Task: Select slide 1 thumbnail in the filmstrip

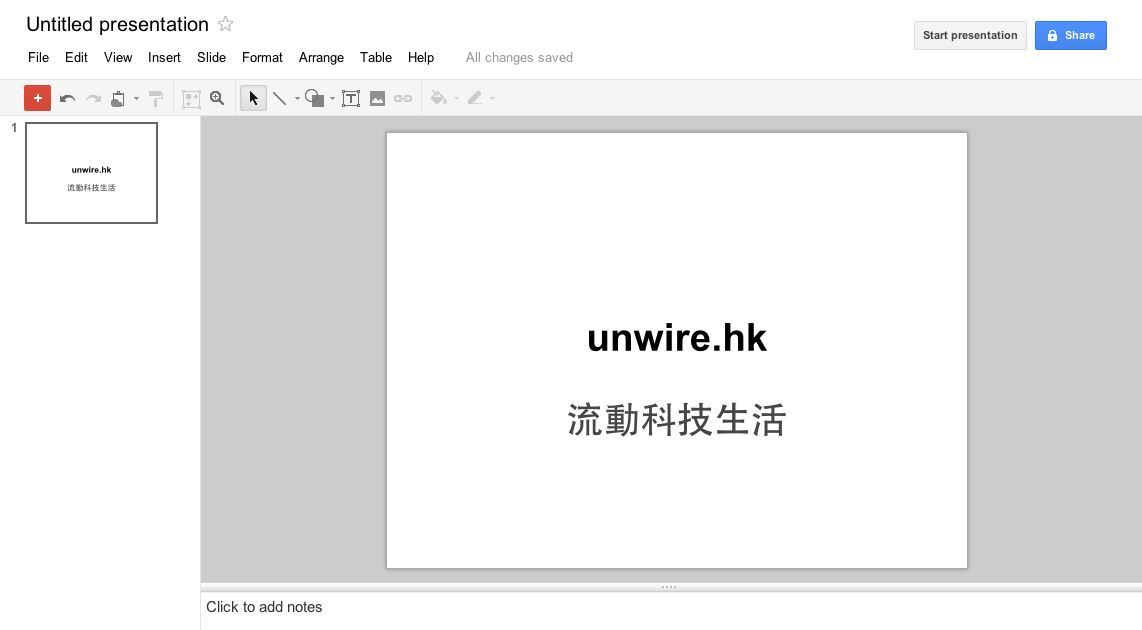Action: 91,173
